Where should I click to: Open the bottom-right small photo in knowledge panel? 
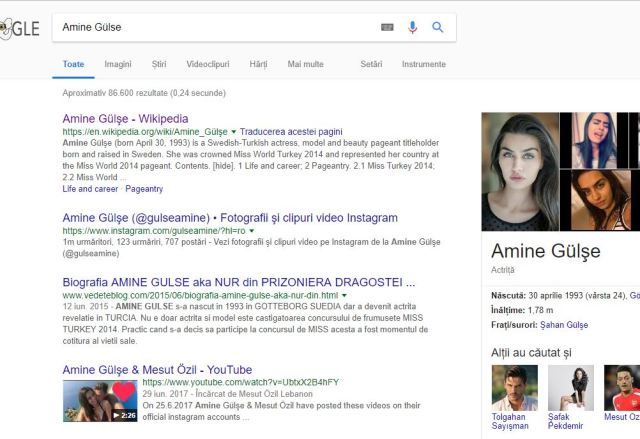coord(601,200)
